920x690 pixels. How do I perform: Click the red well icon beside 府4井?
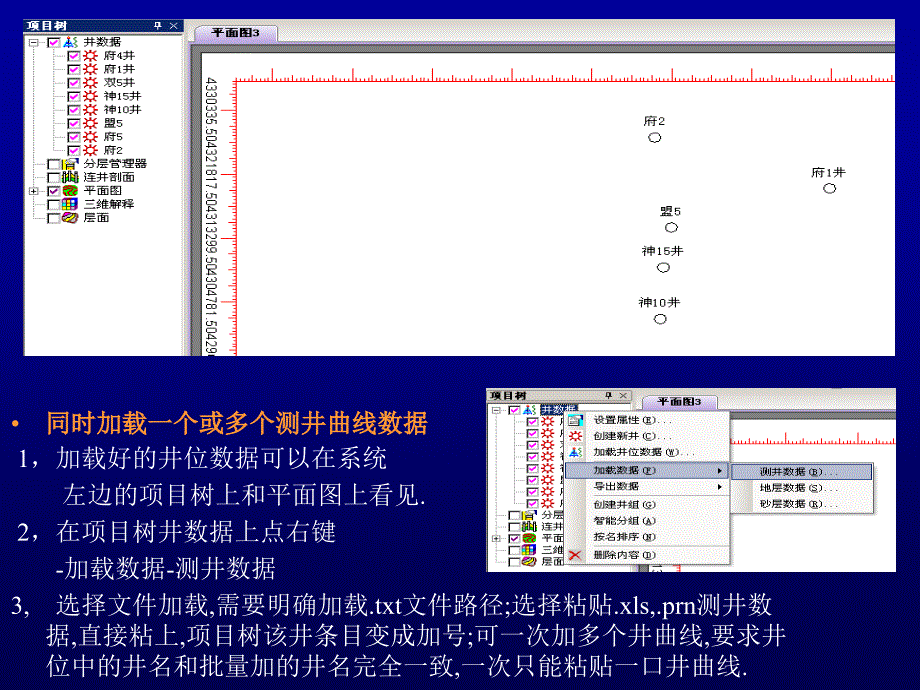click(90, 56)
